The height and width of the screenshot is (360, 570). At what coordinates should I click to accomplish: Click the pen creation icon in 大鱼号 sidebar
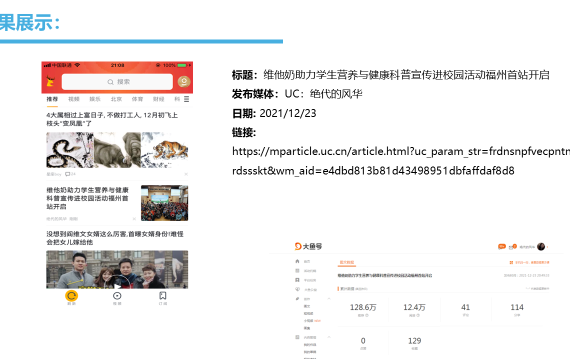(297, 299)
